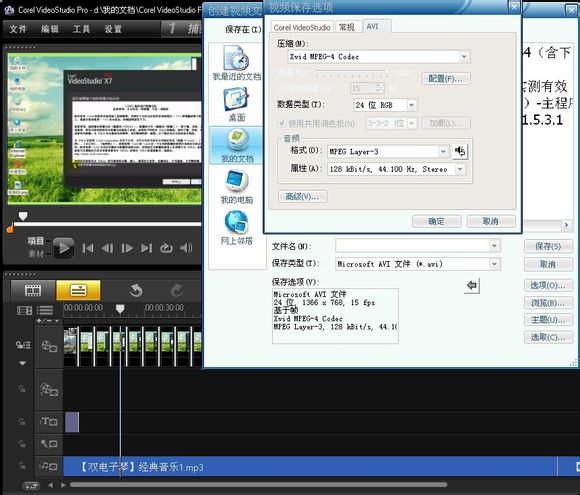This screenshot has width=580, height=495.
Task: Expand the track options arrow under ripple icon
Action: coord(23,363)
